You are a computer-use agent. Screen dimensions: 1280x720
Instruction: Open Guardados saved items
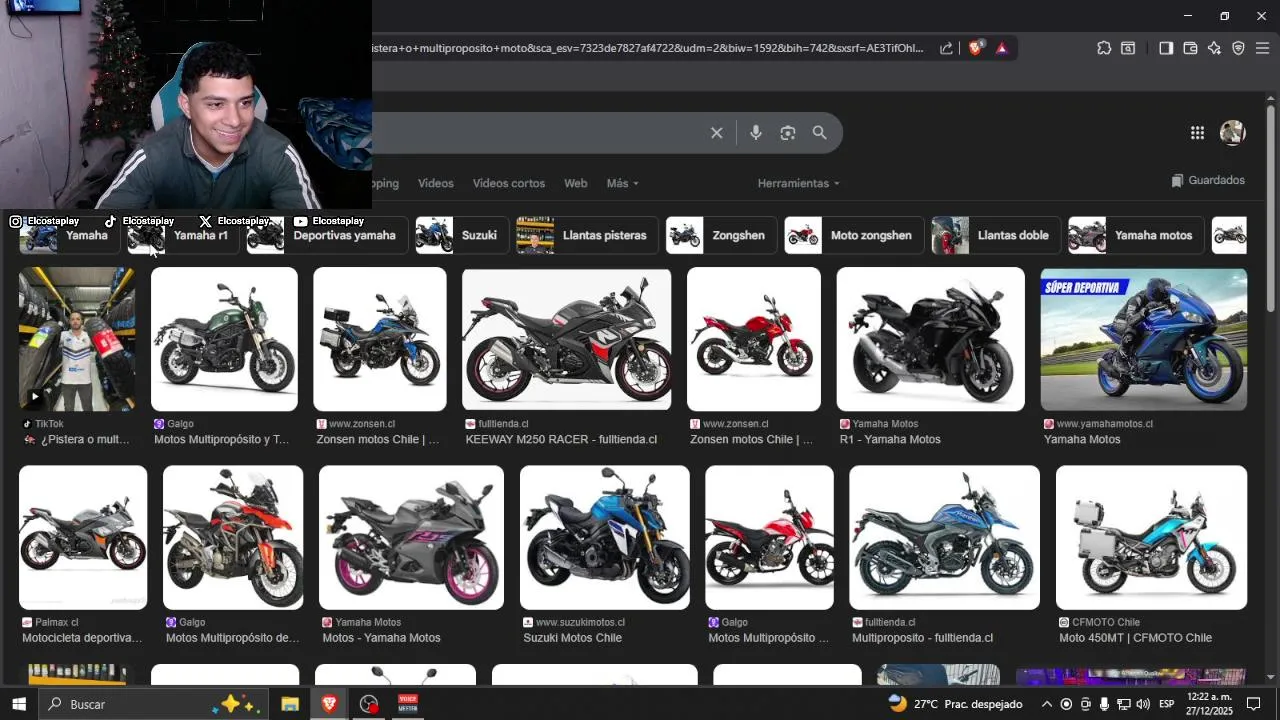click(1208, 181)
